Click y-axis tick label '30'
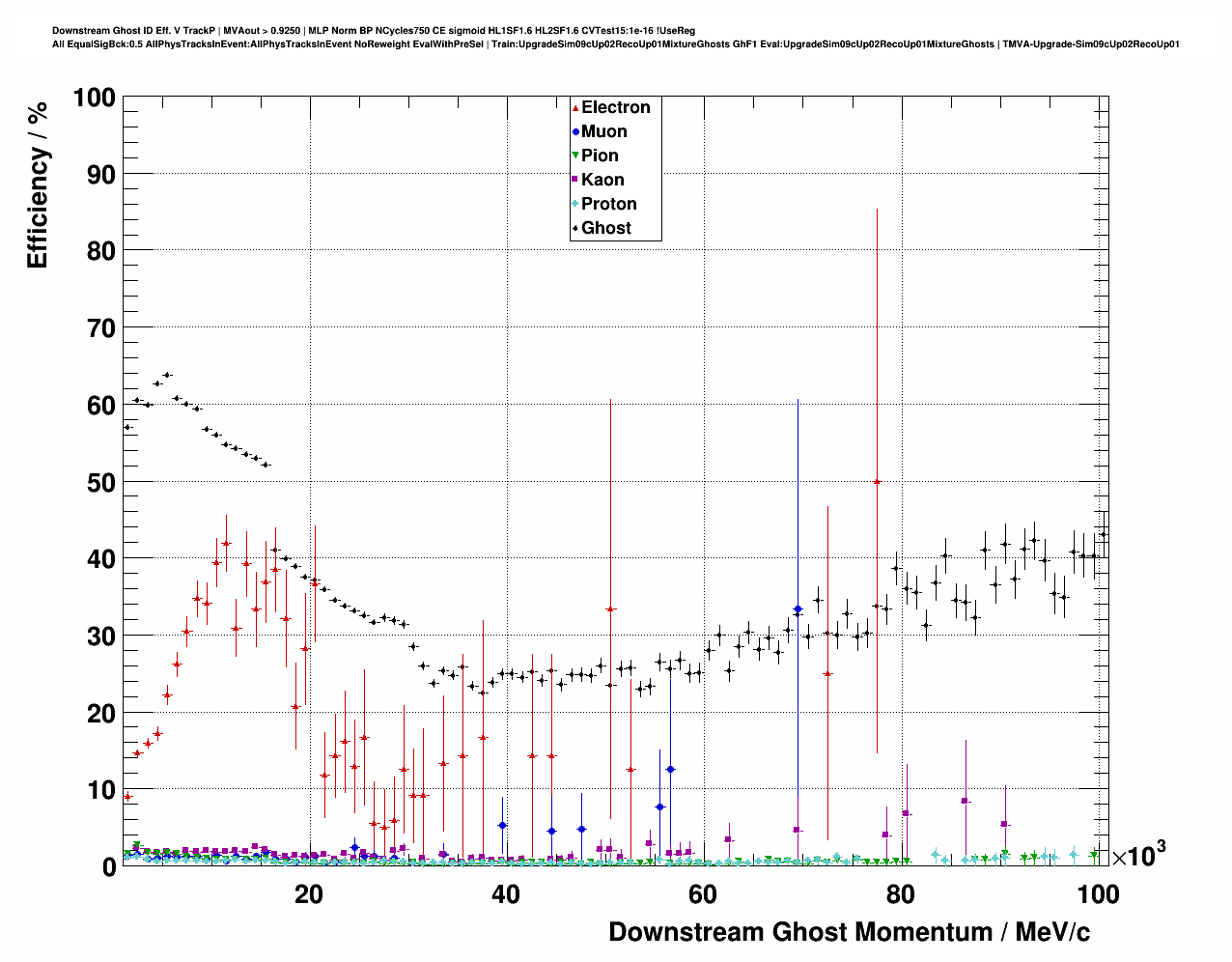The height and width of the screenshot is (962, 1232). click(x=101, y=636)
